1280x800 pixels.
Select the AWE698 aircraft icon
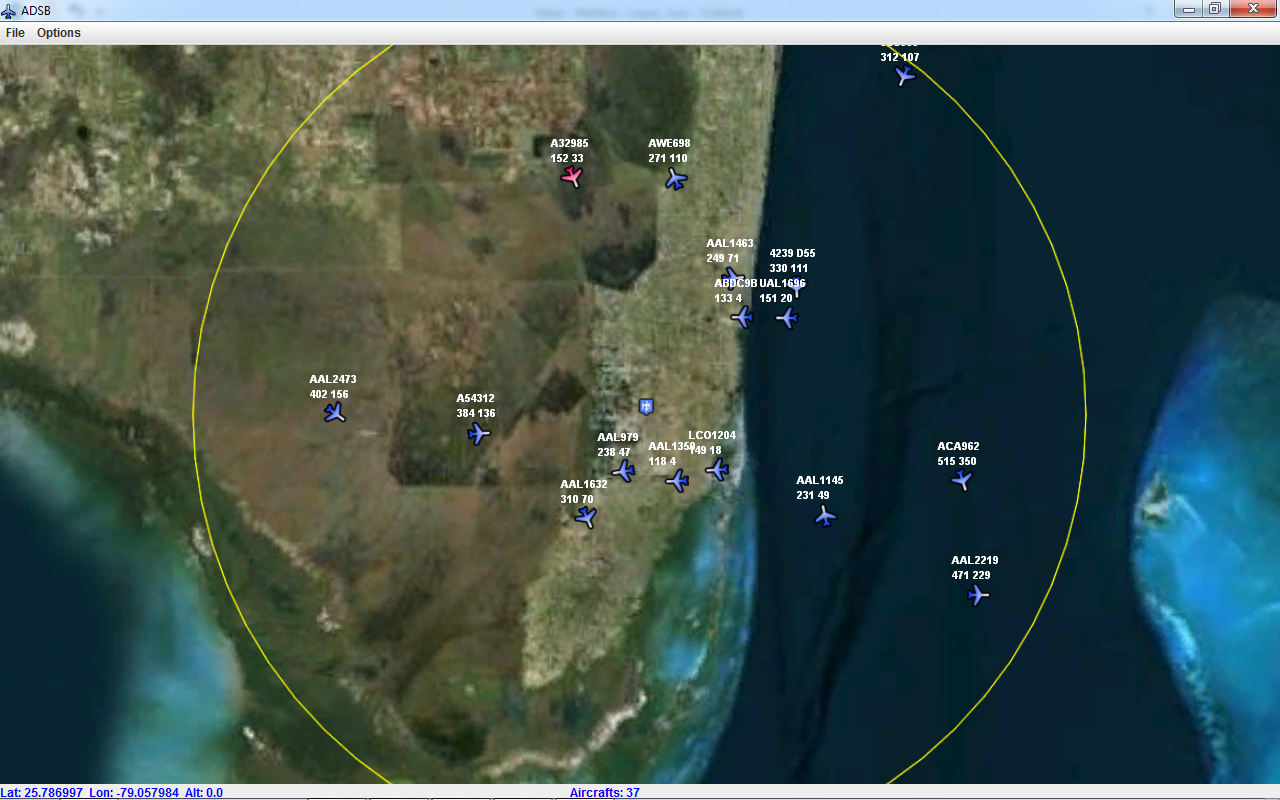676,179
